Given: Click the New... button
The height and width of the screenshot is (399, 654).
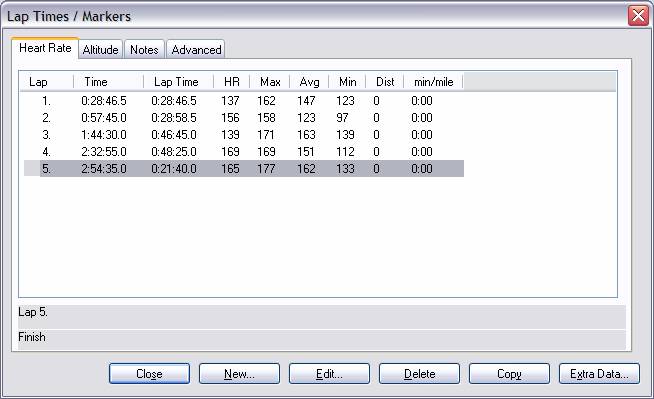Looking at the screenshot, I should click(x=239, y=374).
